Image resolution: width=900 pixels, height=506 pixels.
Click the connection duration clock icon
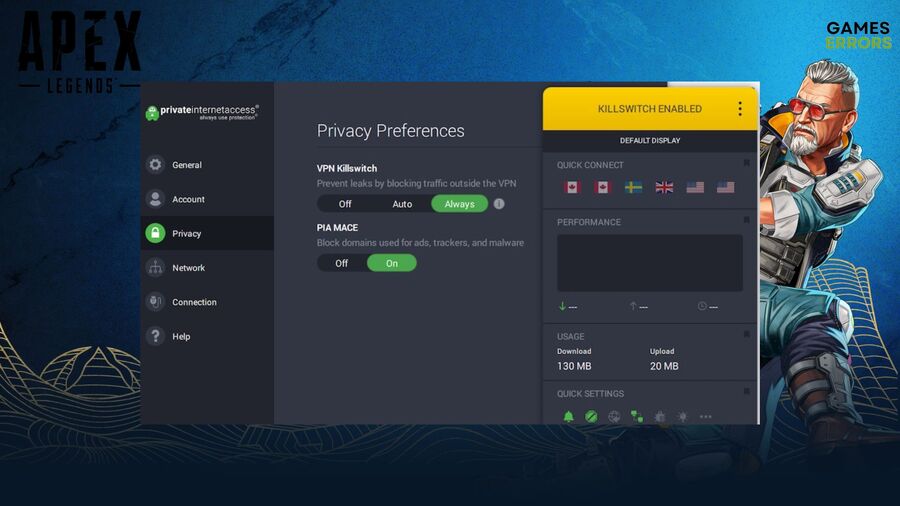(701, 306)
